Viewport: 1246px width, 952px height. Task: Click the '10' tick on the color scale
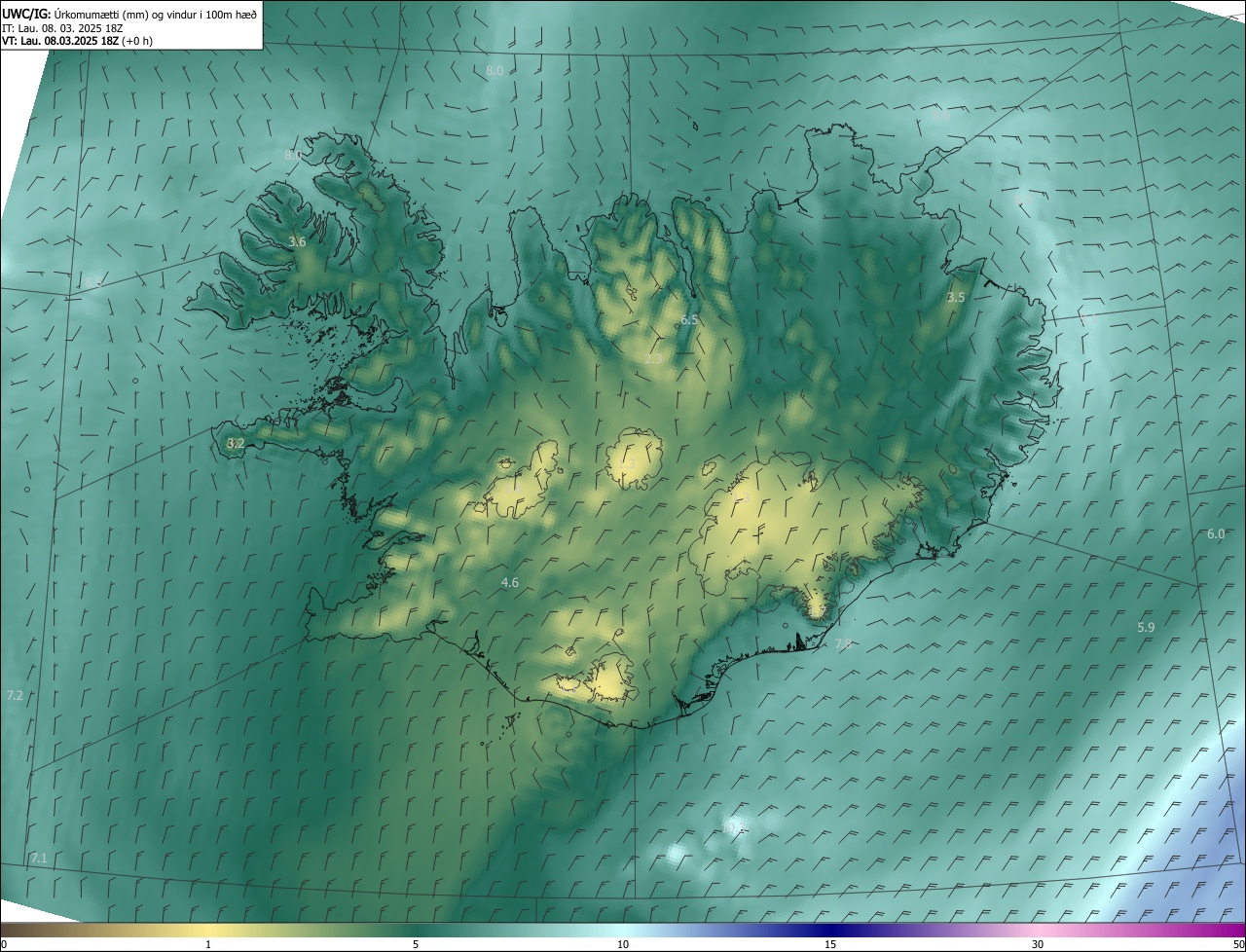pyautogui.click(x=623, y=944)
